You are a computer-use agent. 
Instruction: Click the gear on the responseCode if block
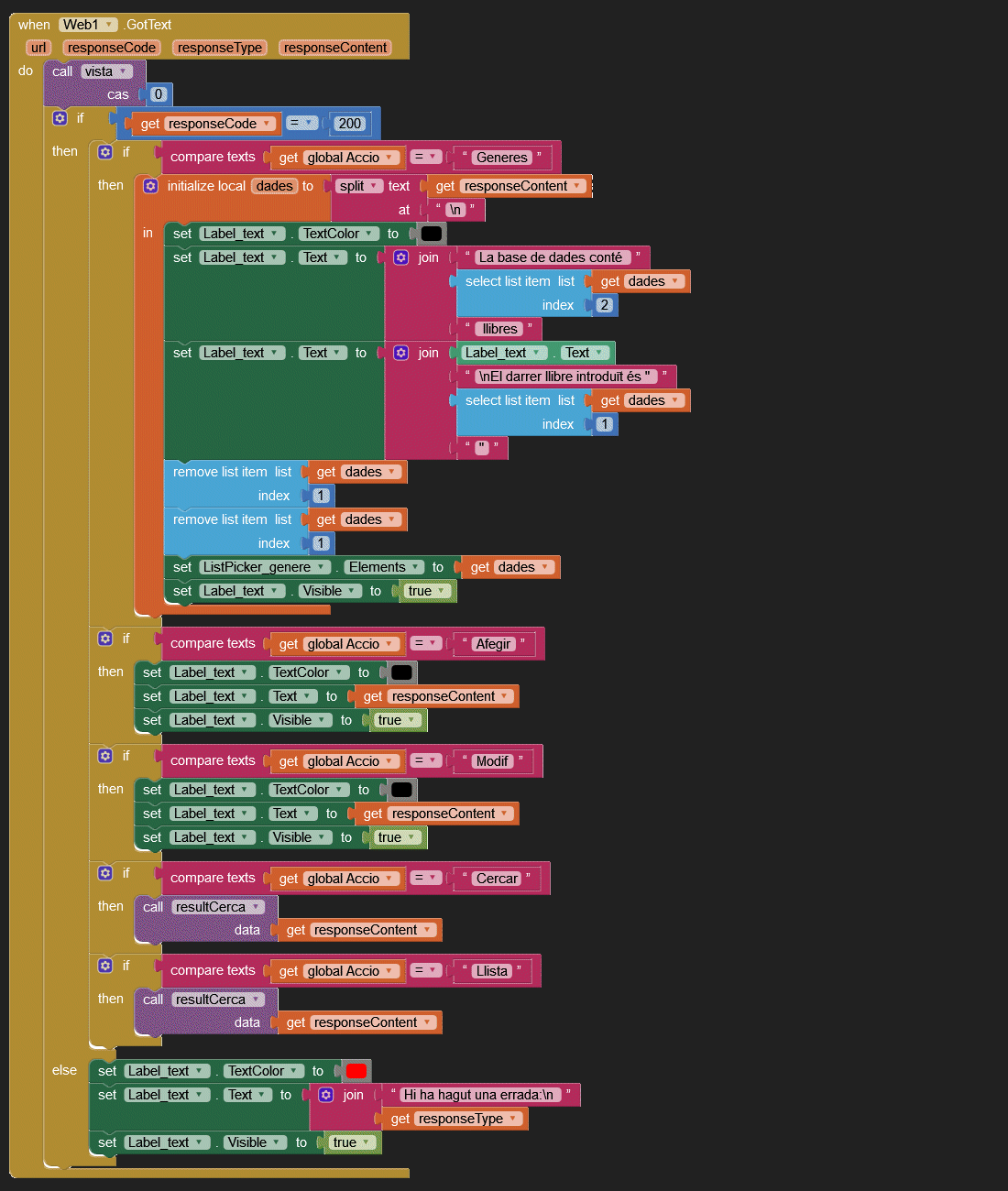pyautogui.click(x=60, y=118)
